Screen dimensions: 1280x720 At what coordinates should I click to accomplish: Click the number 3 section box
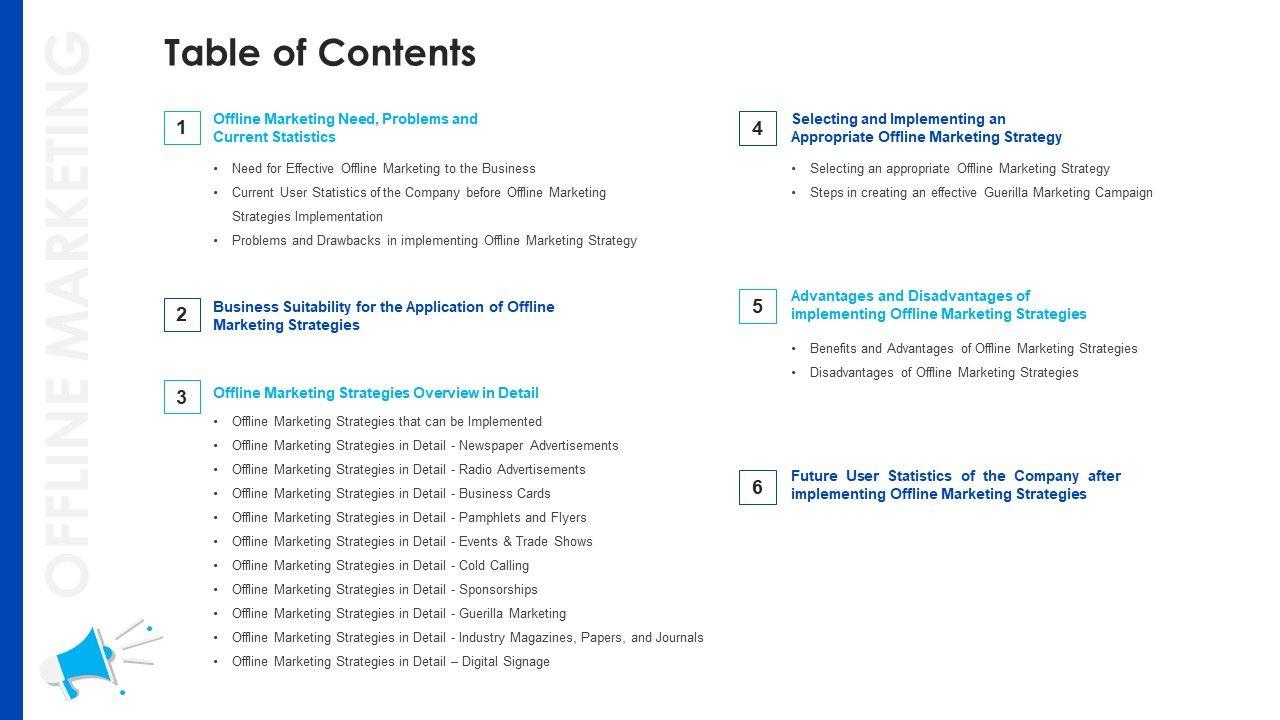click(x=182, y=397)
